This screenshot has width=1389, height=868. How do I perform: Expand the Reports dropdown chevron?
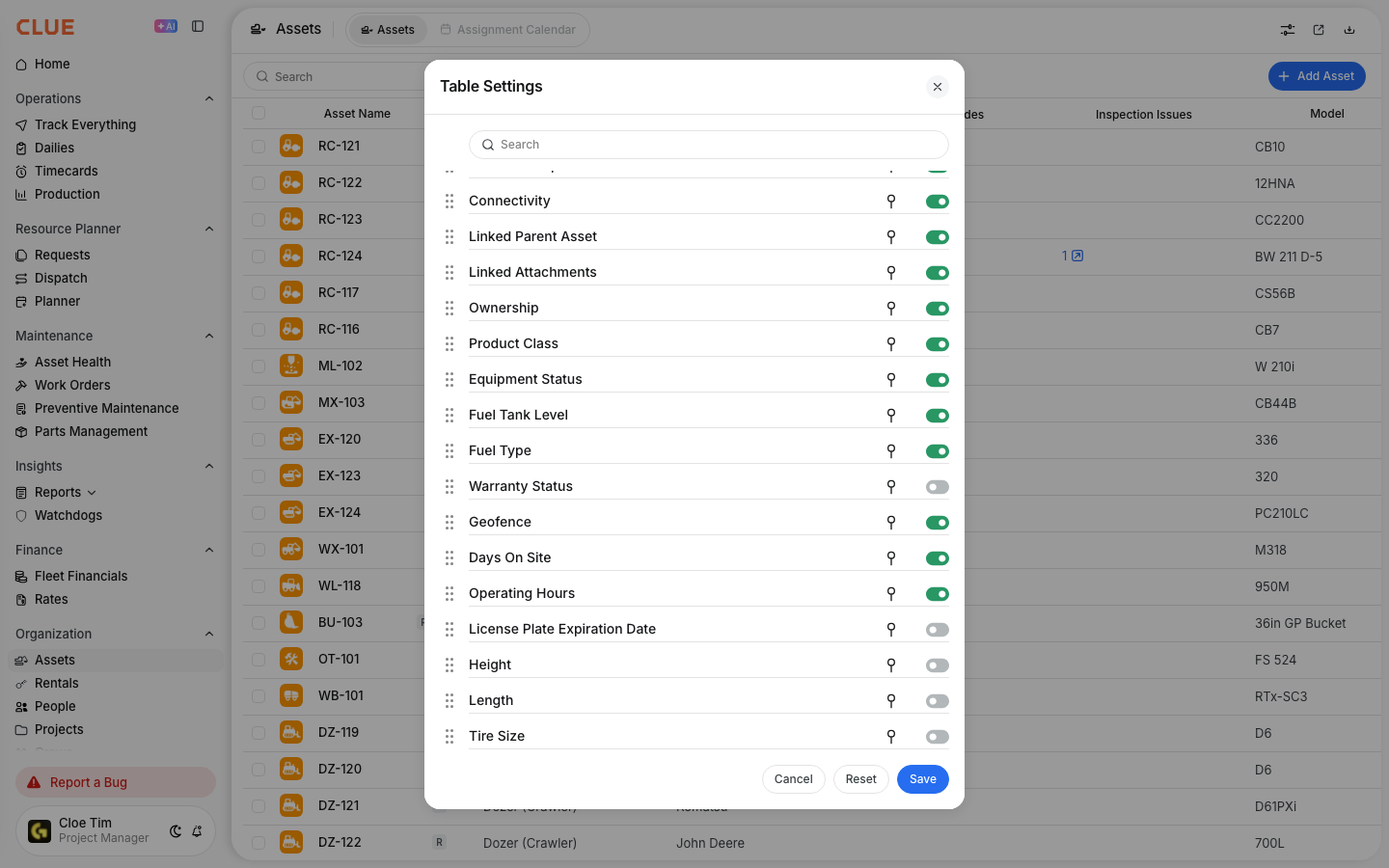[92, 493]
